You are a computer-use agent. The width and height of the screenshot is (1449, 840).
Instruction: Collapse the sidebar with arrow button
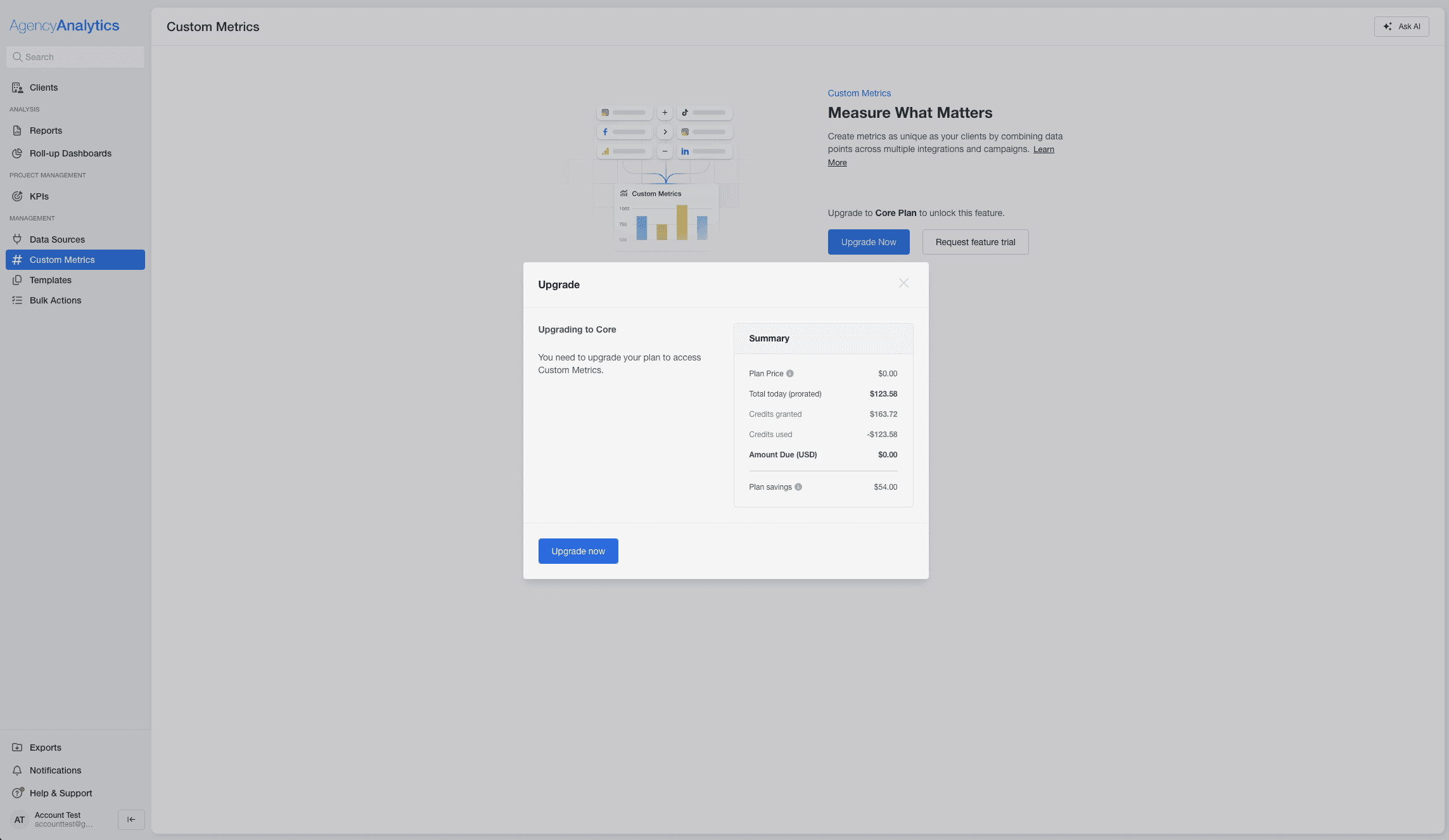click(131, 819)
